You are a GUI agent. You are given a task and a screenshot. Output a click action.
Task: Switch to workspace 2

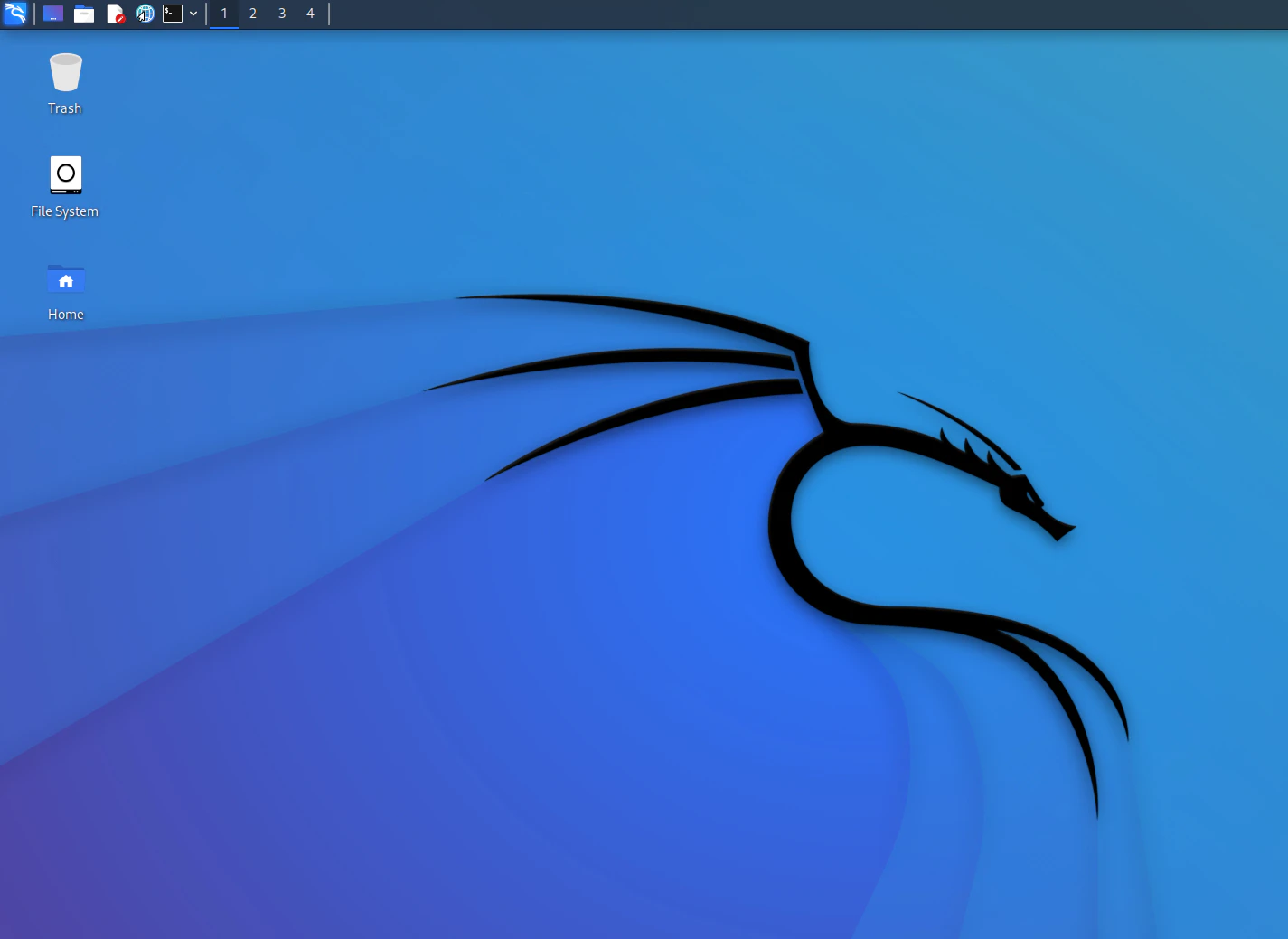point(253,14)
